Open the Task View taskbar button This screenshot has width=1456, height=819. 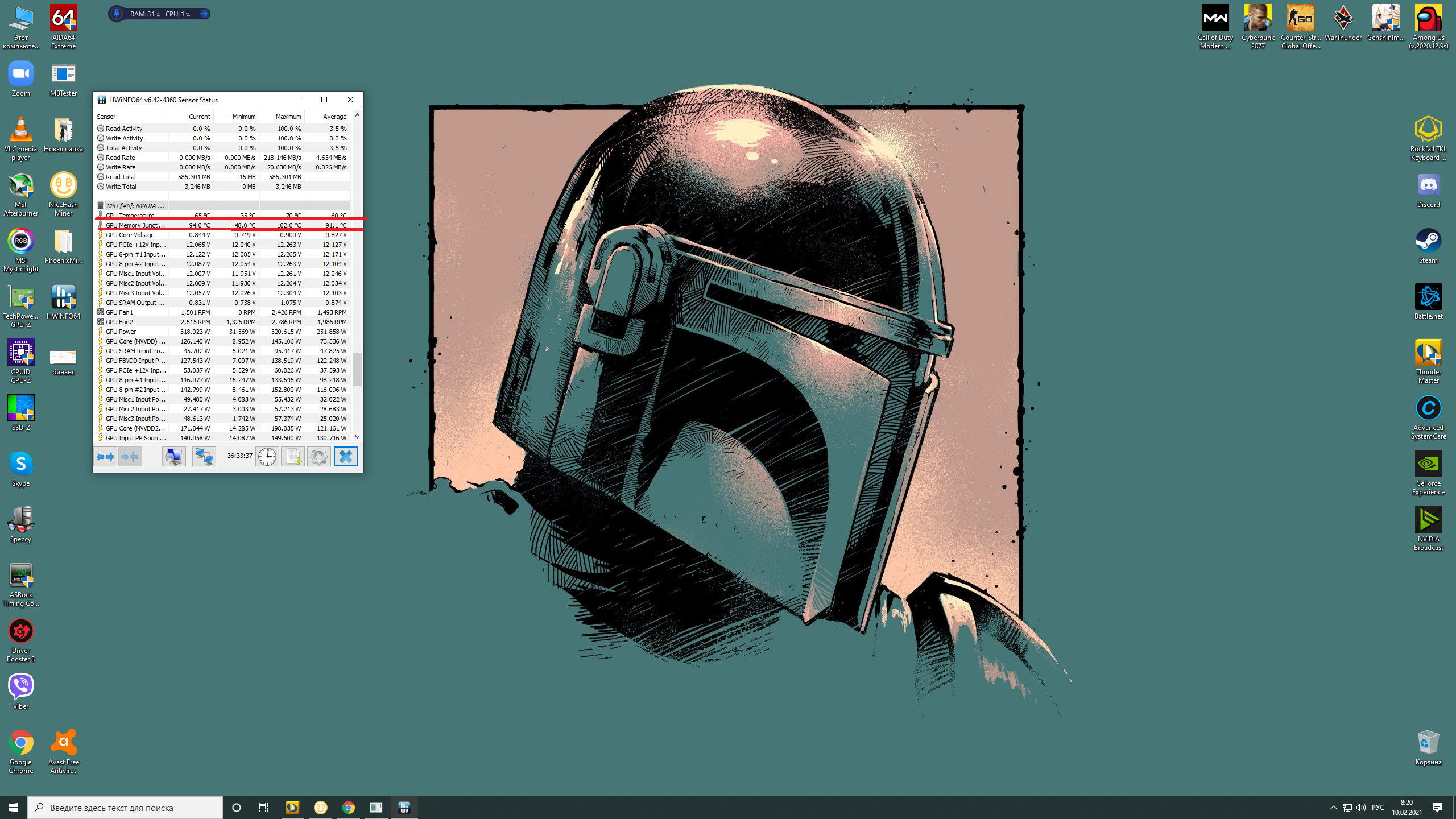(264, 808)
